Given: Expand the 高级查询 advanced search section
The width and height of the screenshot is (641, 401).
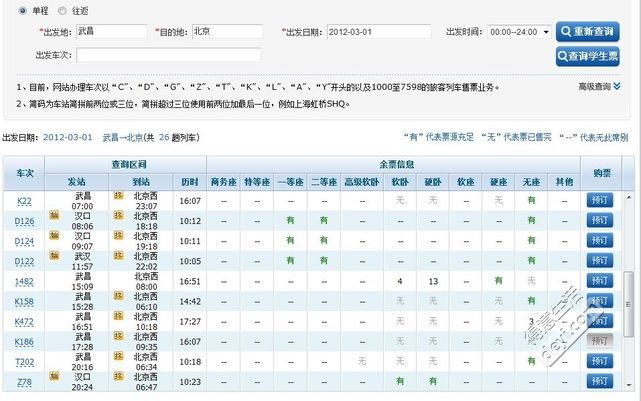Looking at the screenshot, I should (600, 87).
